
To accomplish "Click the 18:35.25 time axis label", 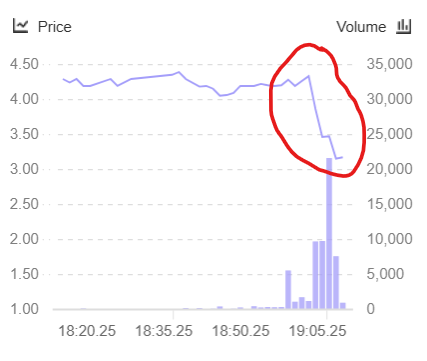I will click(164, 331).
